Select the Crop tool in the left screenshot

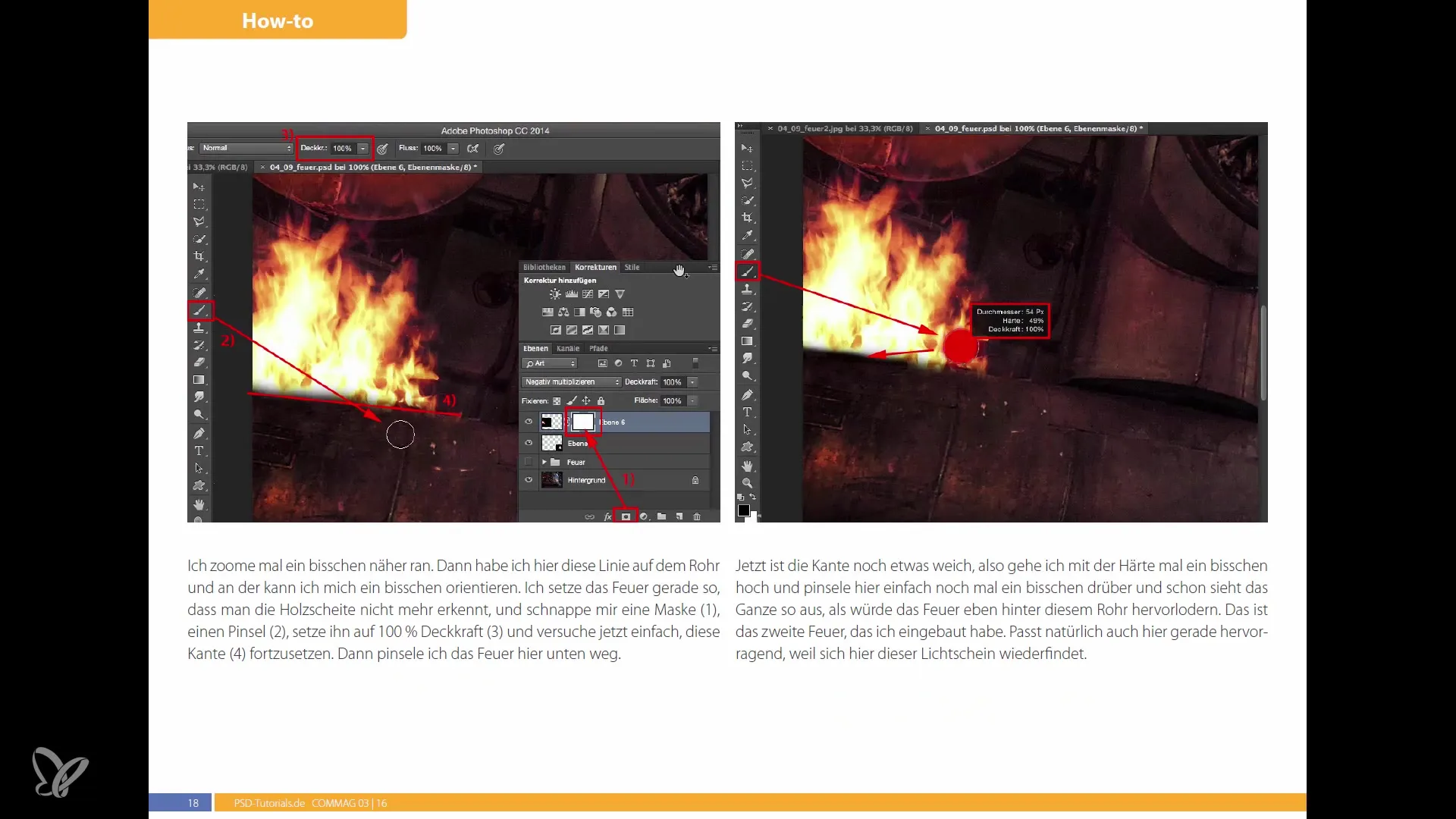pos(199,256)
